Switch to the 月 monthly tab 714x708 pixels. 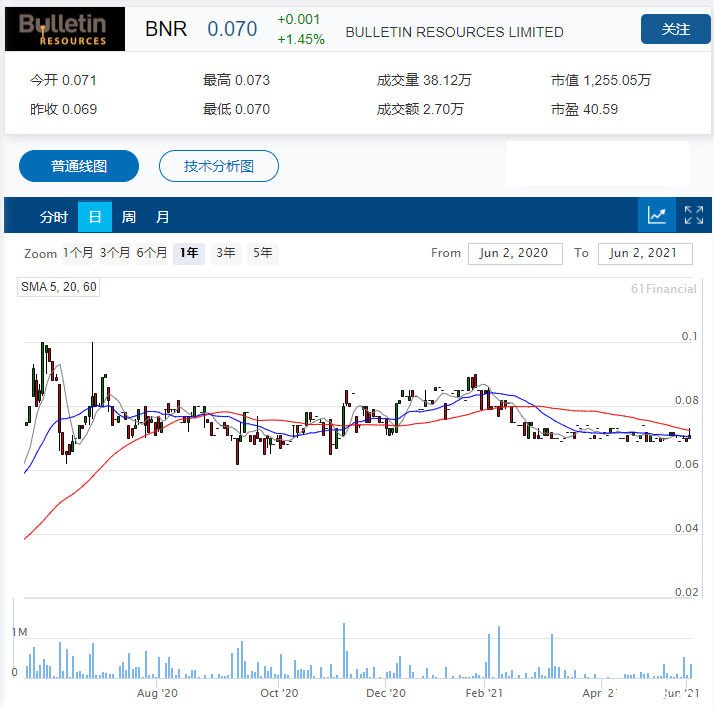(163, 217)
